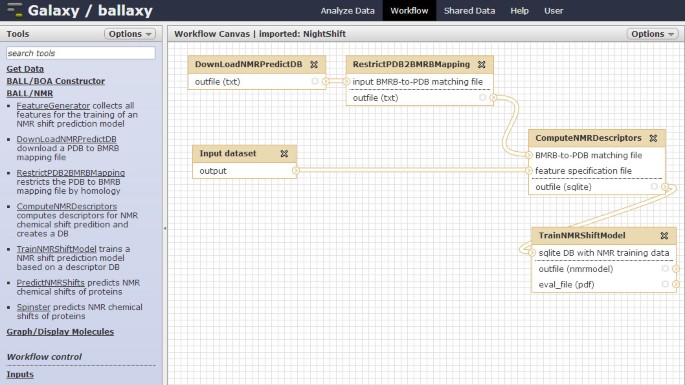This screenshot has width=685, height=385.
Task: Toggle workflow output checkbox on eval_file (pdf)
Action: 665,284
